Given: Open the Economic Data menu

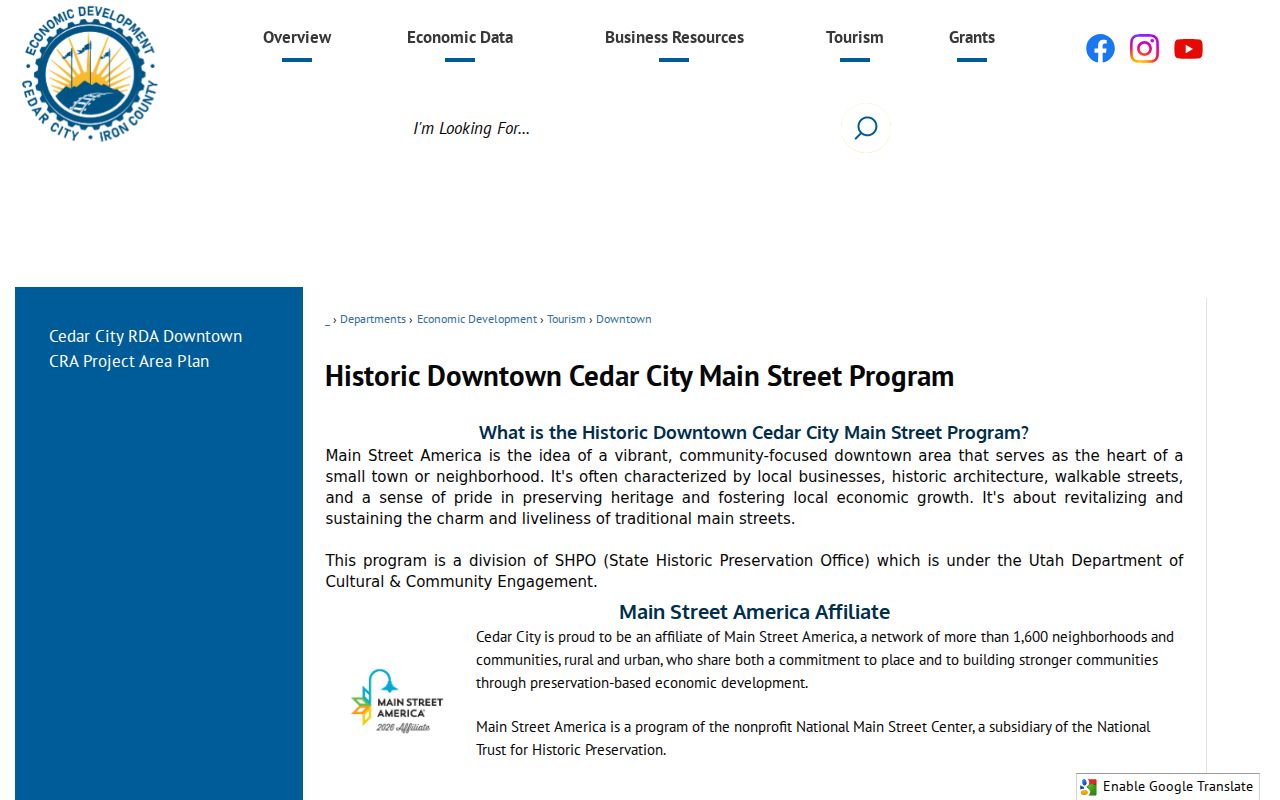Looking at the screenshot, I should pyautogui.click(x=460, y=38).
